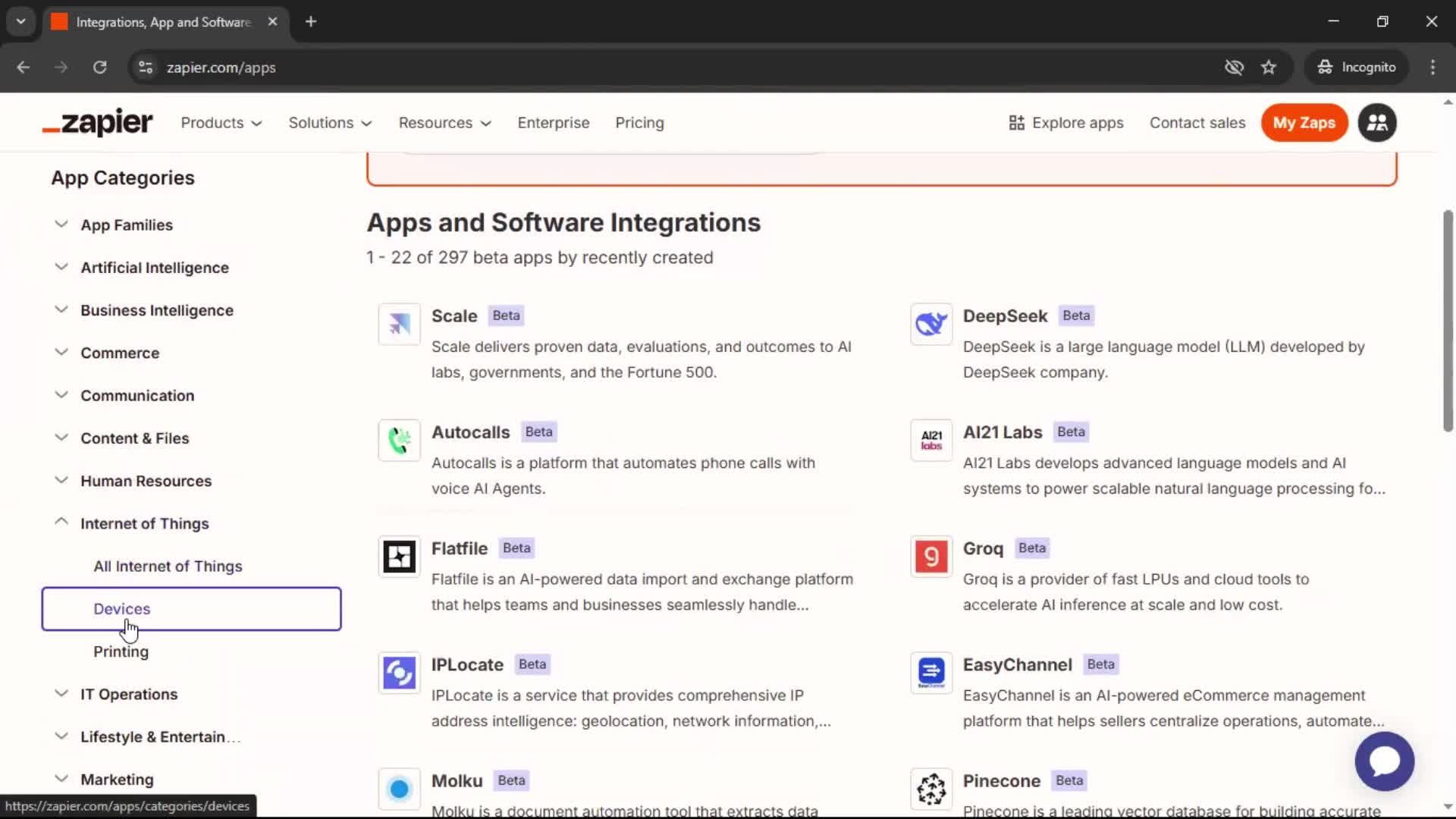The image size is (1456, 819).
Task: Expand the Human Resources category
Action: 61,480
